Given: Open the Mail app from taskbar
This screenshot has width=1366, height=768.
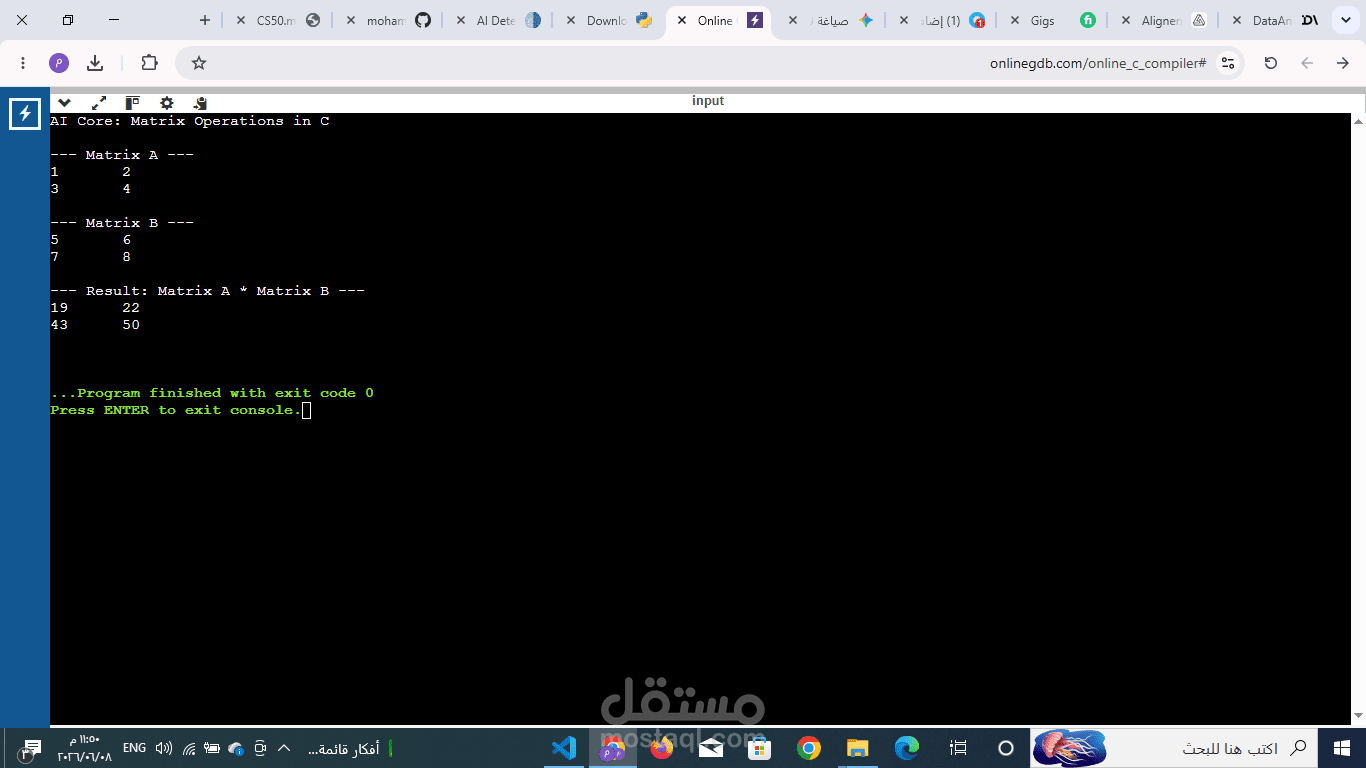Looking at the screenshot, I should click(x=710, y=748).
